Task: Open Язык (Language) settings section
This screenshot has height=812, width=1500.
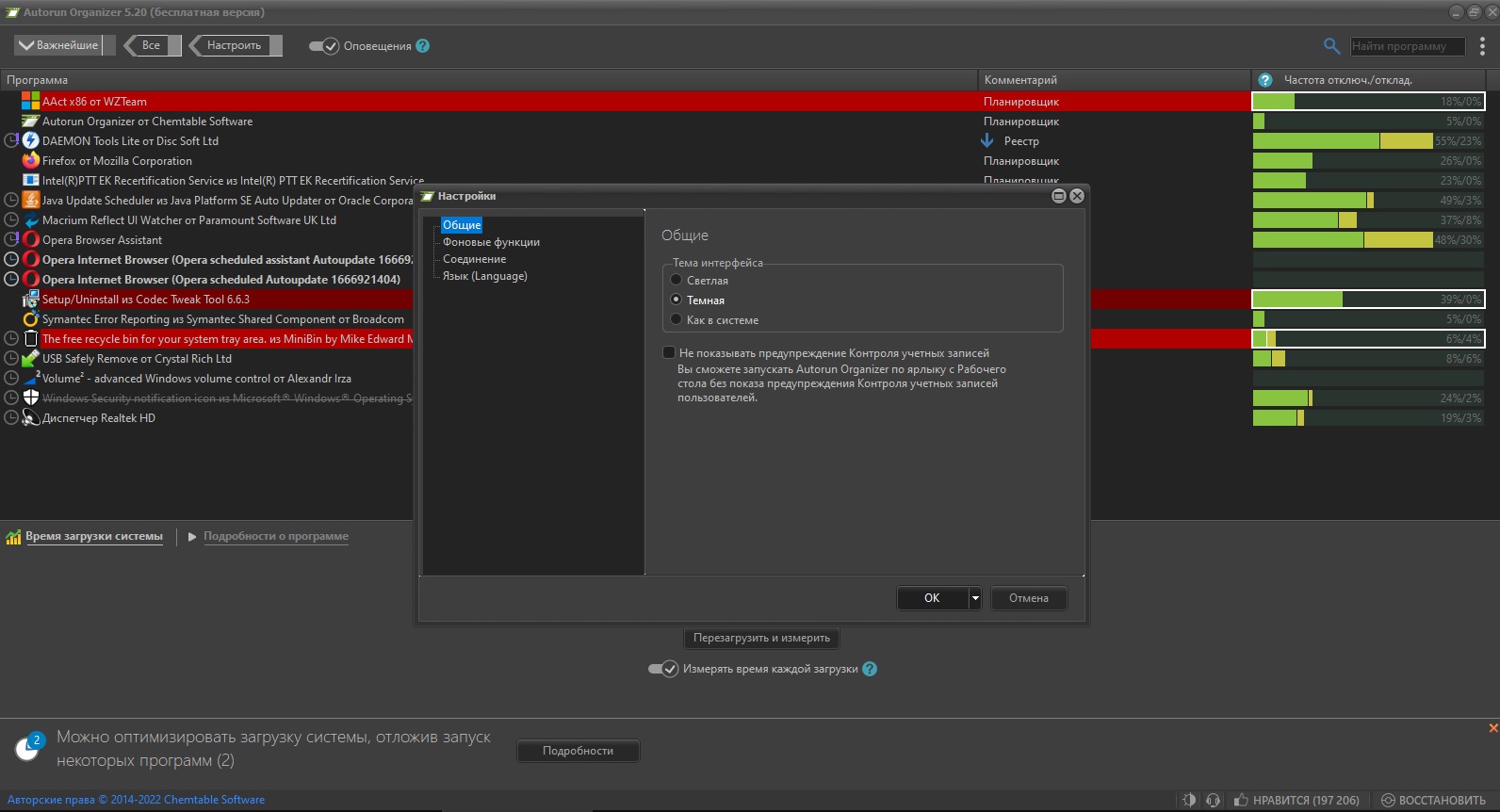Action: [484, 276]
